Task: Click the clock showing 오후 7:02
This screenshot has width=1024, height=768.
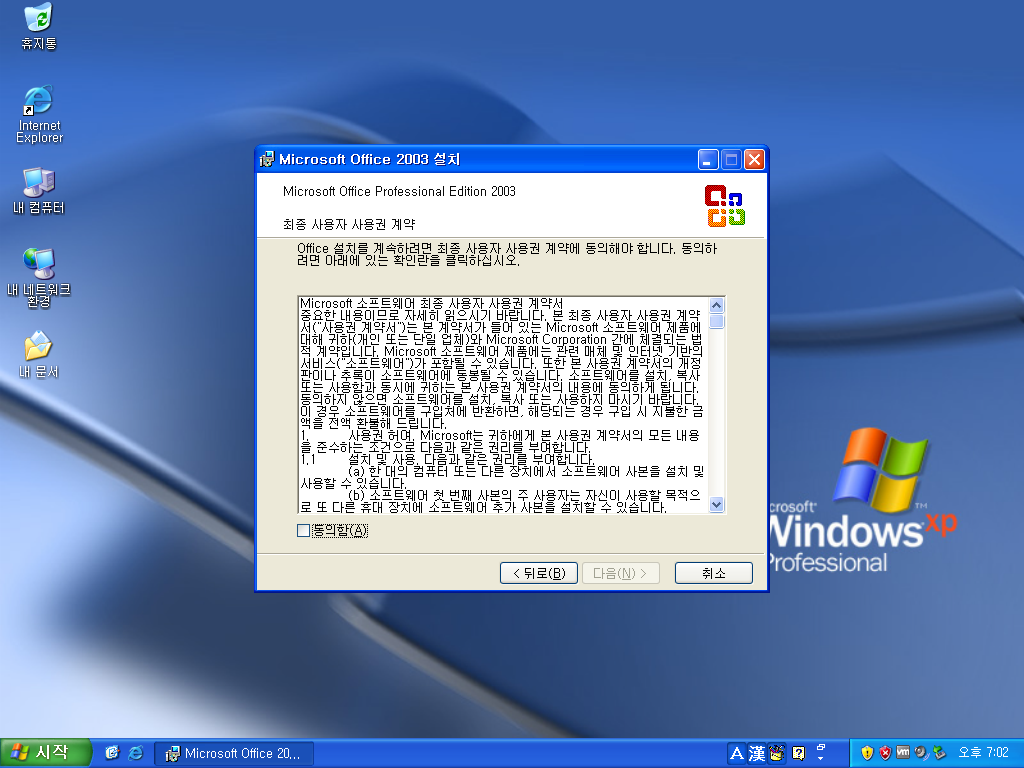Action: (984, 753)
